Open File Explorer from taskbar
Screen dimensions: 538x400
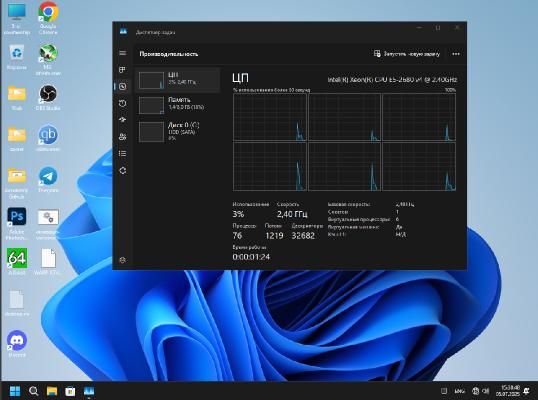tap(52, 391)
